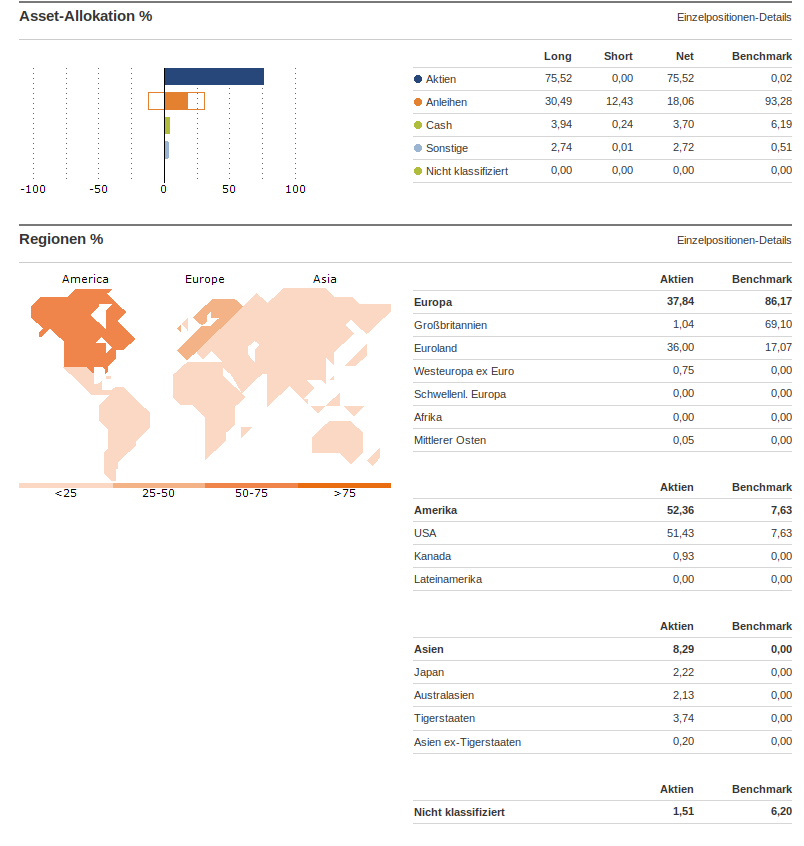
Task: Select the USA row label
Action: [x=425, y=533]
